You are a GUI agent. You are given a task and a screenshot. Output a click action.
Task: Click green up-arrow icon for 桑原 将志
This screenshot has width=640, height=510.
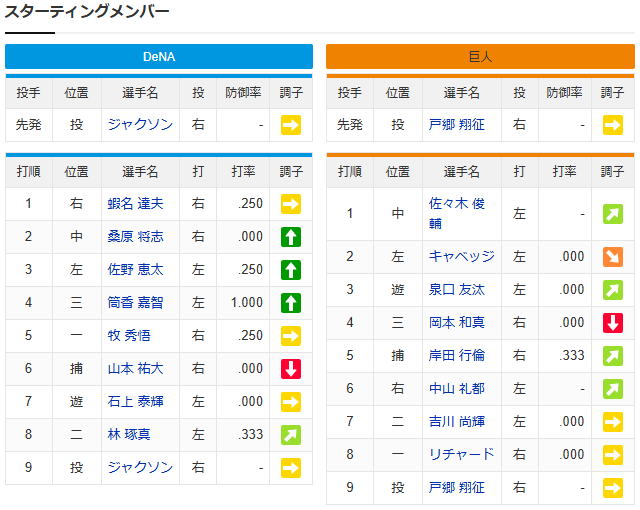(x=291, y=237)
